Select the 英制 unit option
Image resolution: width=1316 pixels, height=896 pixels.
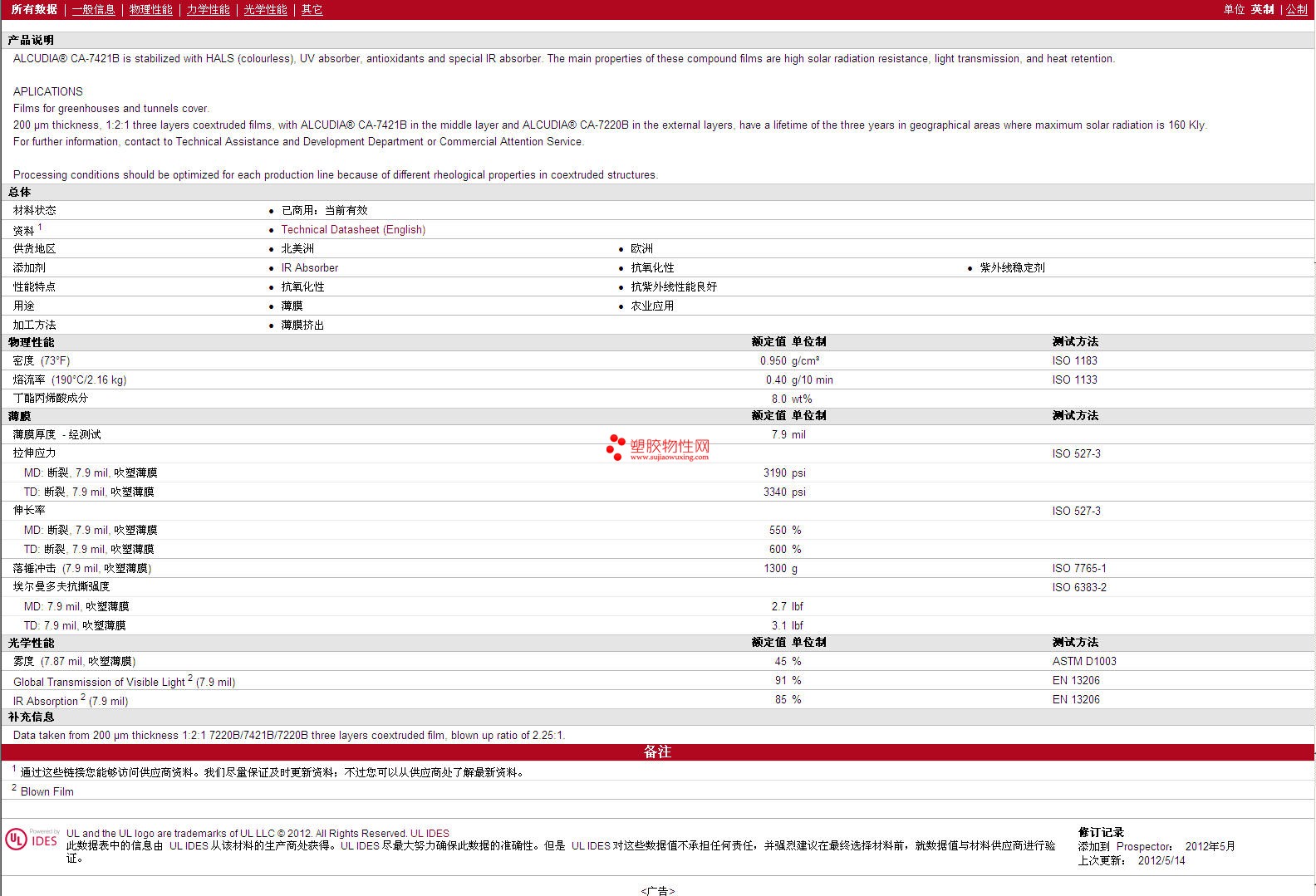tap(1263, 10)
